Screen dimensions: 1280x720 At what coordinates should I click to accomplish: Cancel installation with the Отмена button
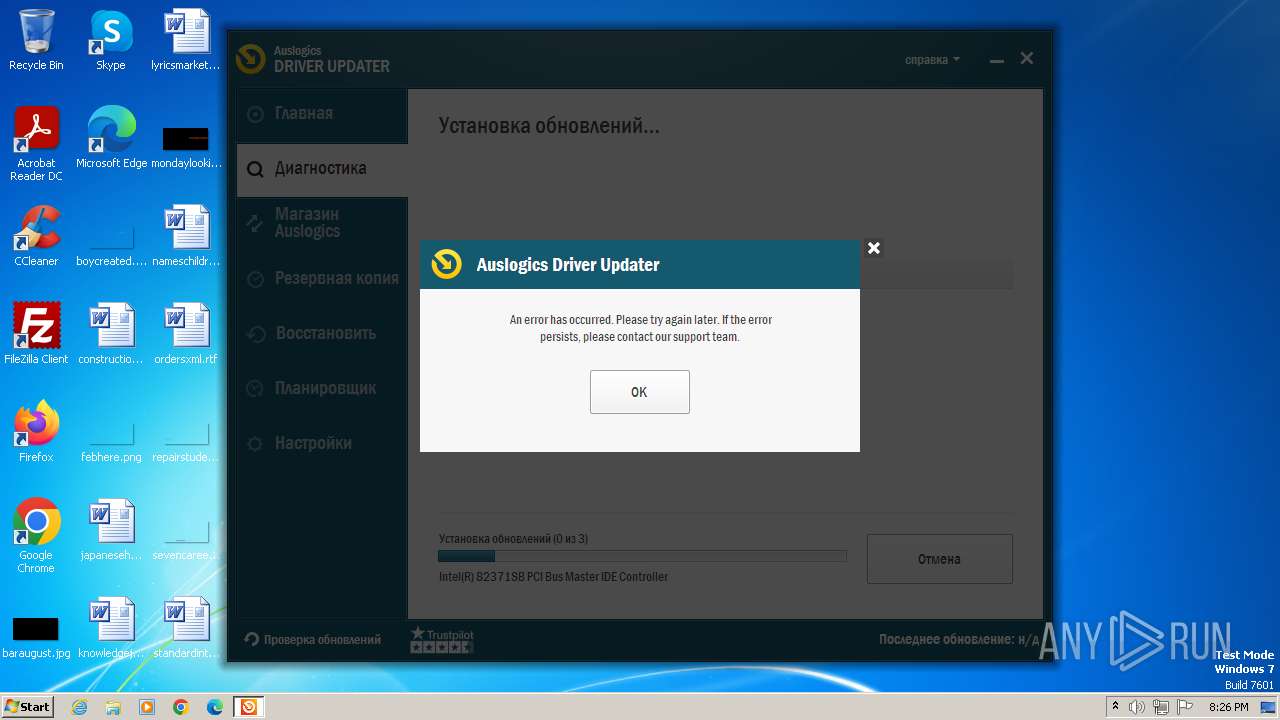coord(939,559)
